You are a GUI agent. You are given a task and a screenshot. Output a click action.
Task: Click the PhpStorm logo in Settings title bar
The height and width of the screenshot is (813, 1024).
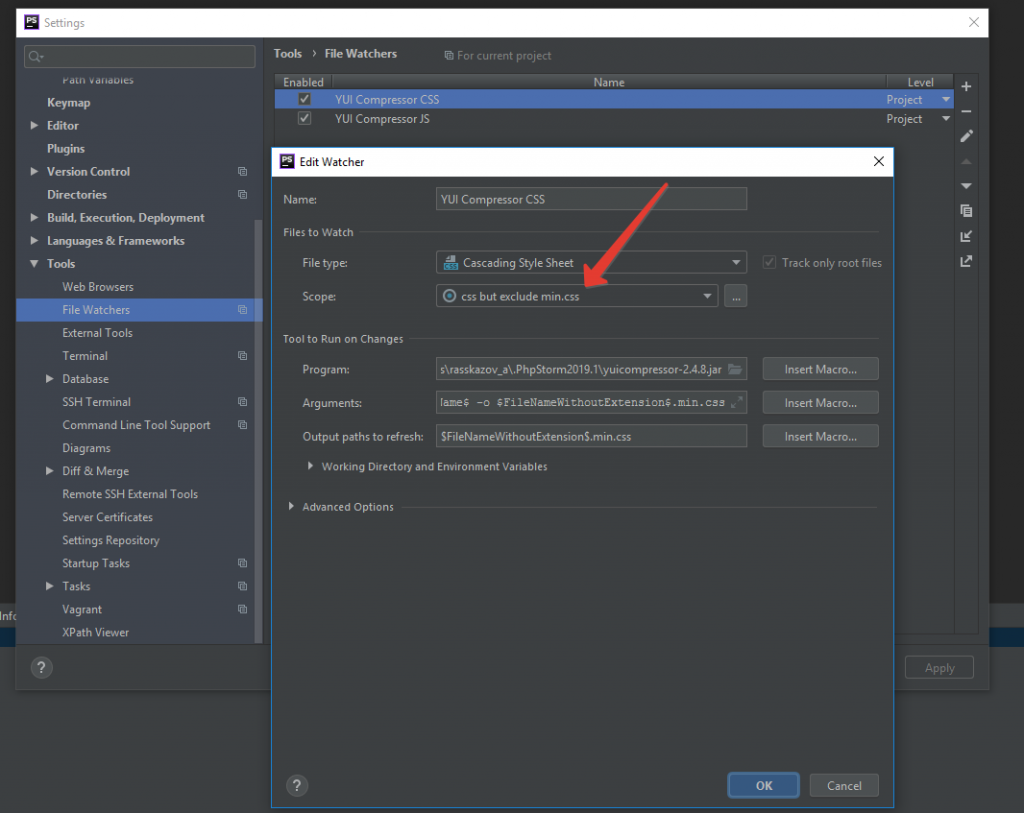pos(31,22)
